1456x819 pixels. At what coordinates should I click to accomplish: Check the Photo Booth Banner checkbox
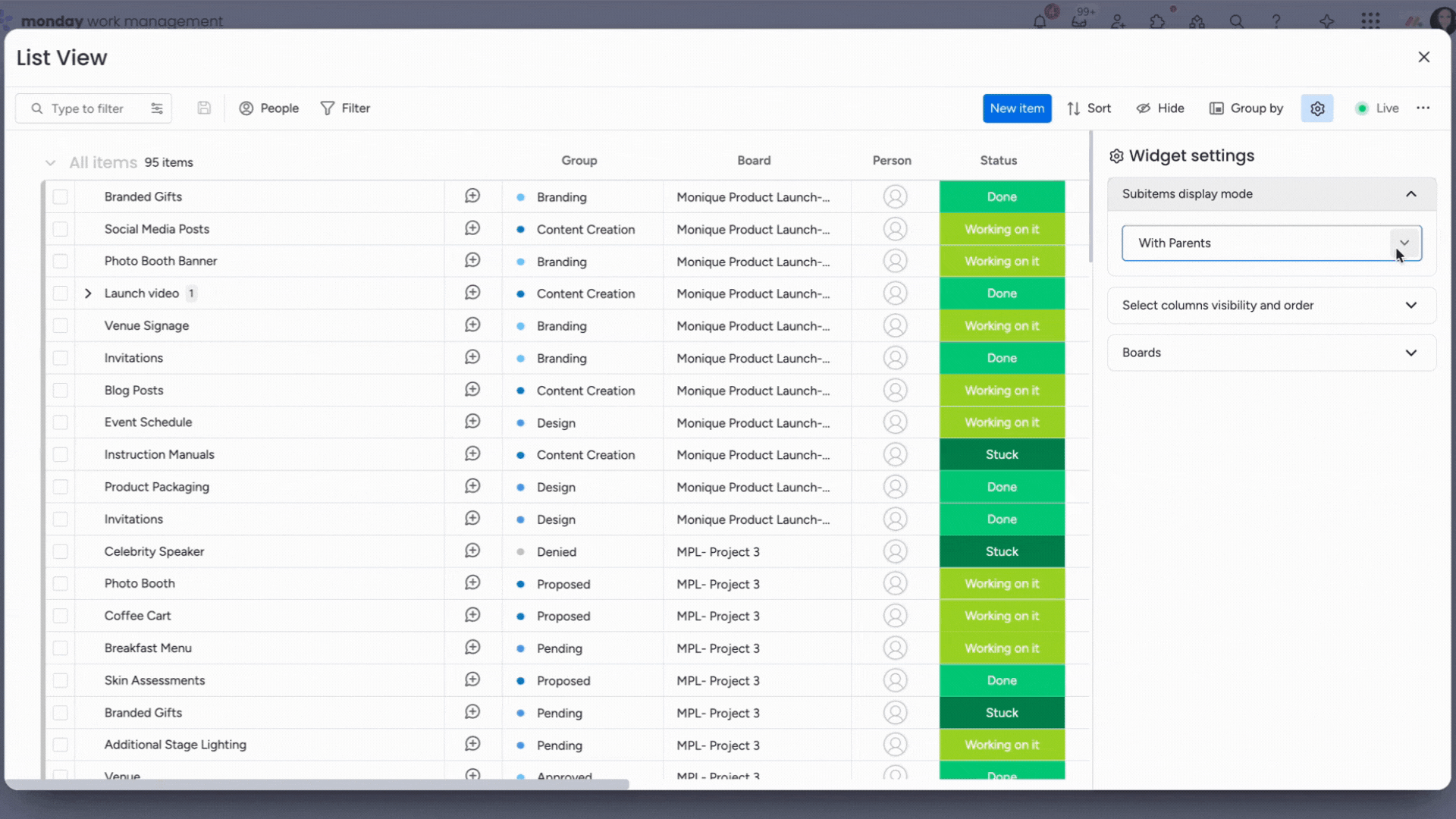click(x=61, y=261)
